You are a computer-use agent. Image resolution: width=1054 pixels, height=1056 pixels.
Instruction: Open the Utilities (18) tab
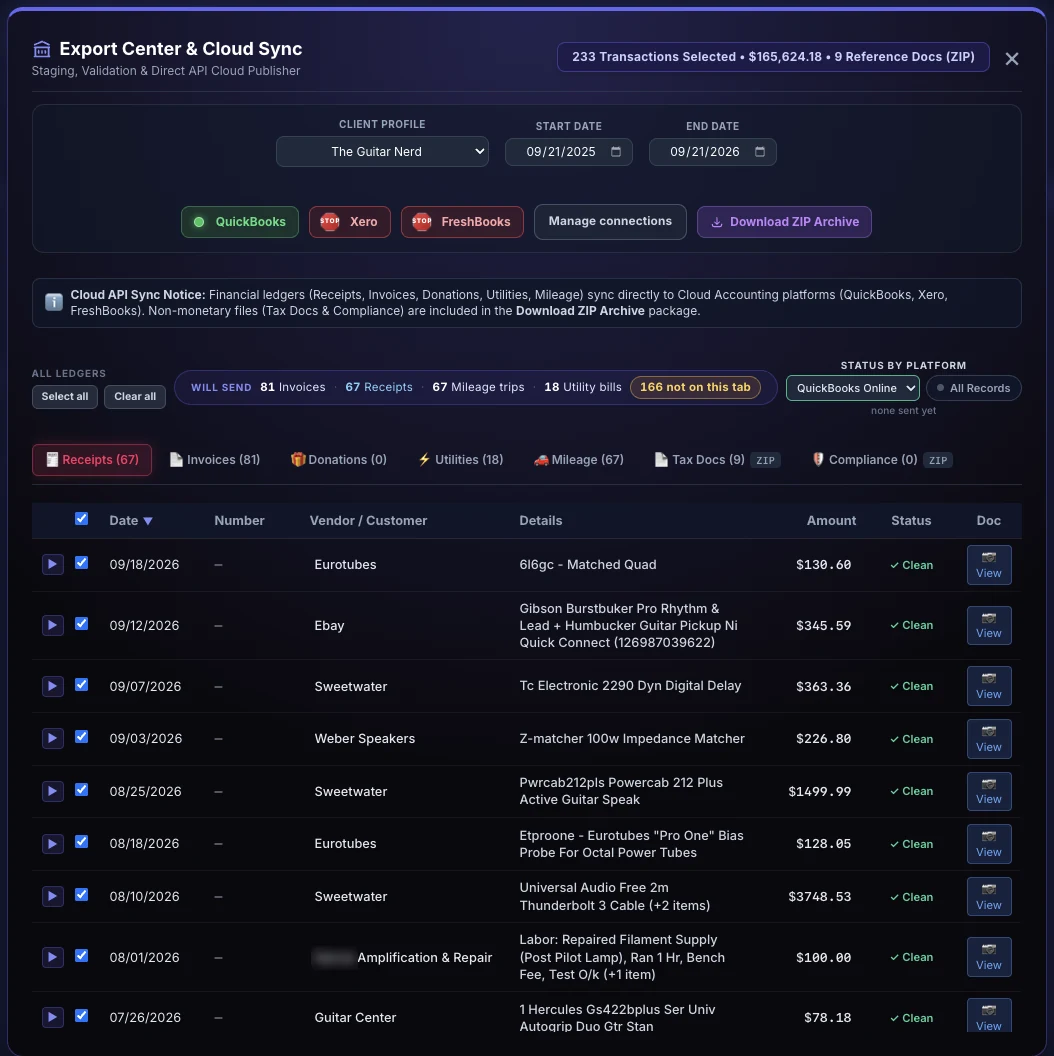(x=461, y=460)
